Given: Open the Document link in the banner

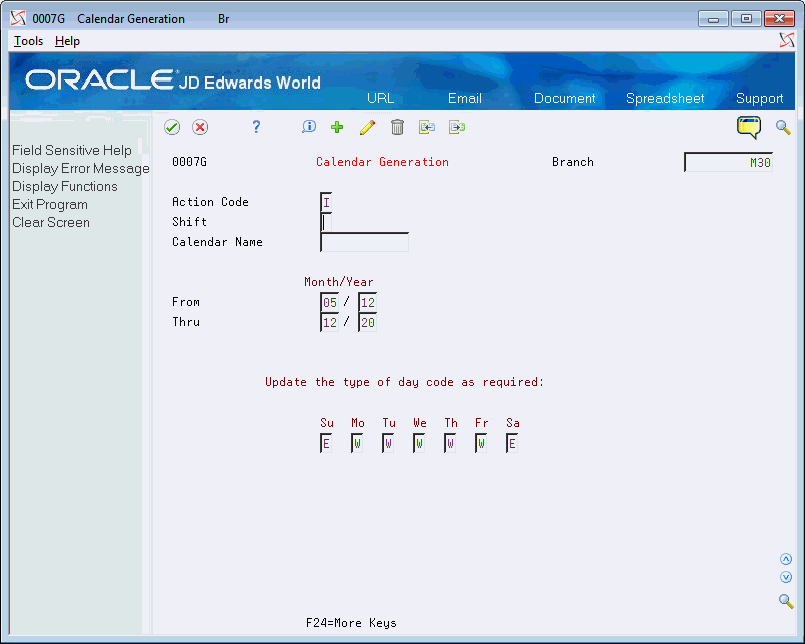Looking at the screenshot, I should 564,98.
